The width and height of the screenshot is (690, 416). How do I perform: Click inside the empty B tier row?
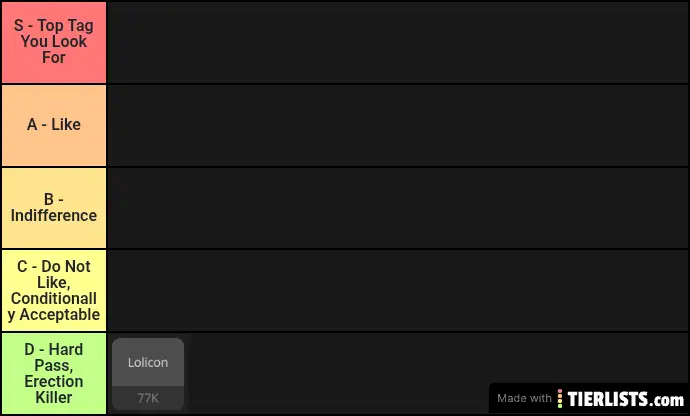click(x=398, y=208)
